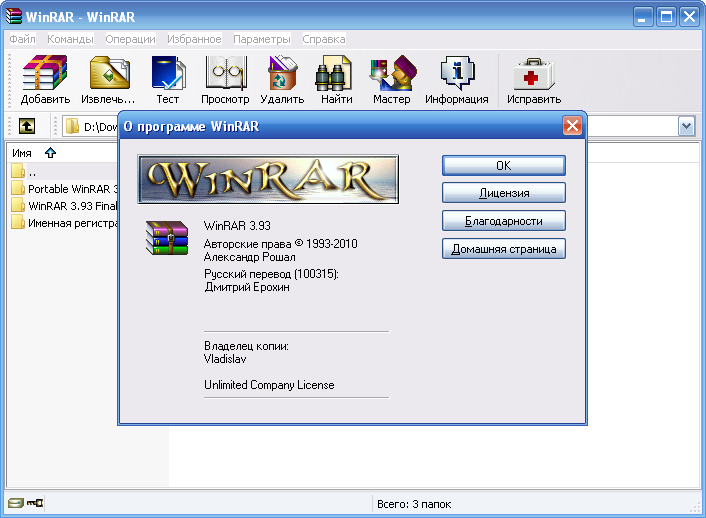Launch the Мастер (Wizard) tool

click(x=392, y=80)
